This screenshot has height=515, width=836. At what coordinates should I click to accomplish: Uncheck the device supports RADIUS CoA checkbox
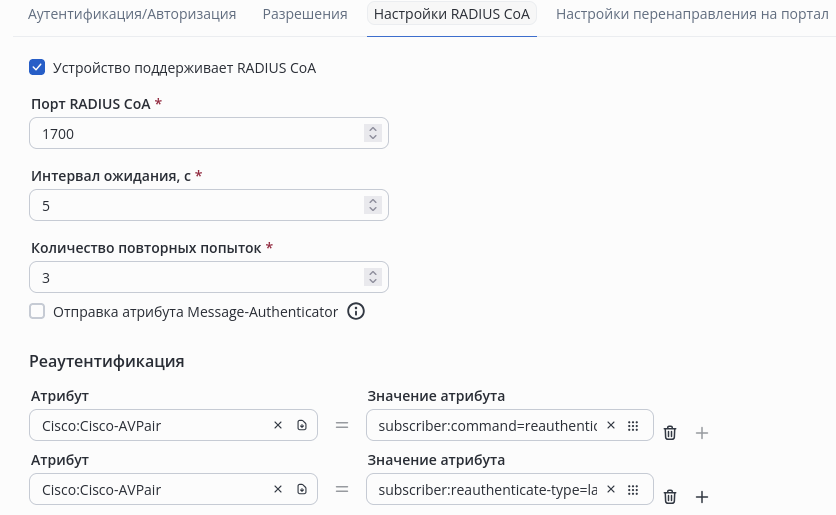(x=38, y=68)
